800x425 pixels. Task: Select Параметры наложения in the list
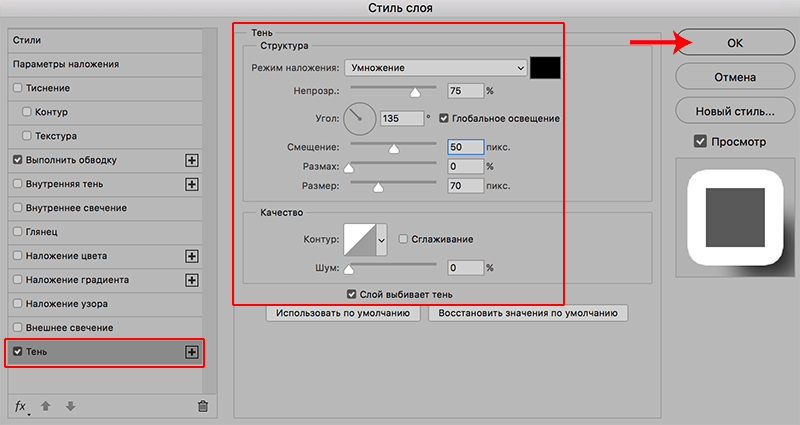point(67,64)
